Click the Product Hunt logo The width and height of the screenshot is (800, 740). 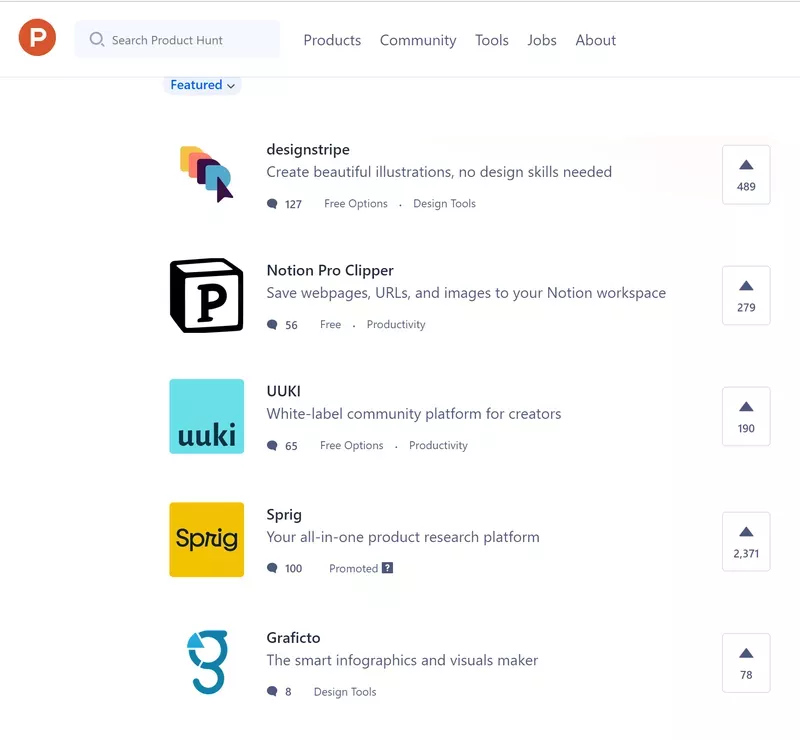[36, 39]
